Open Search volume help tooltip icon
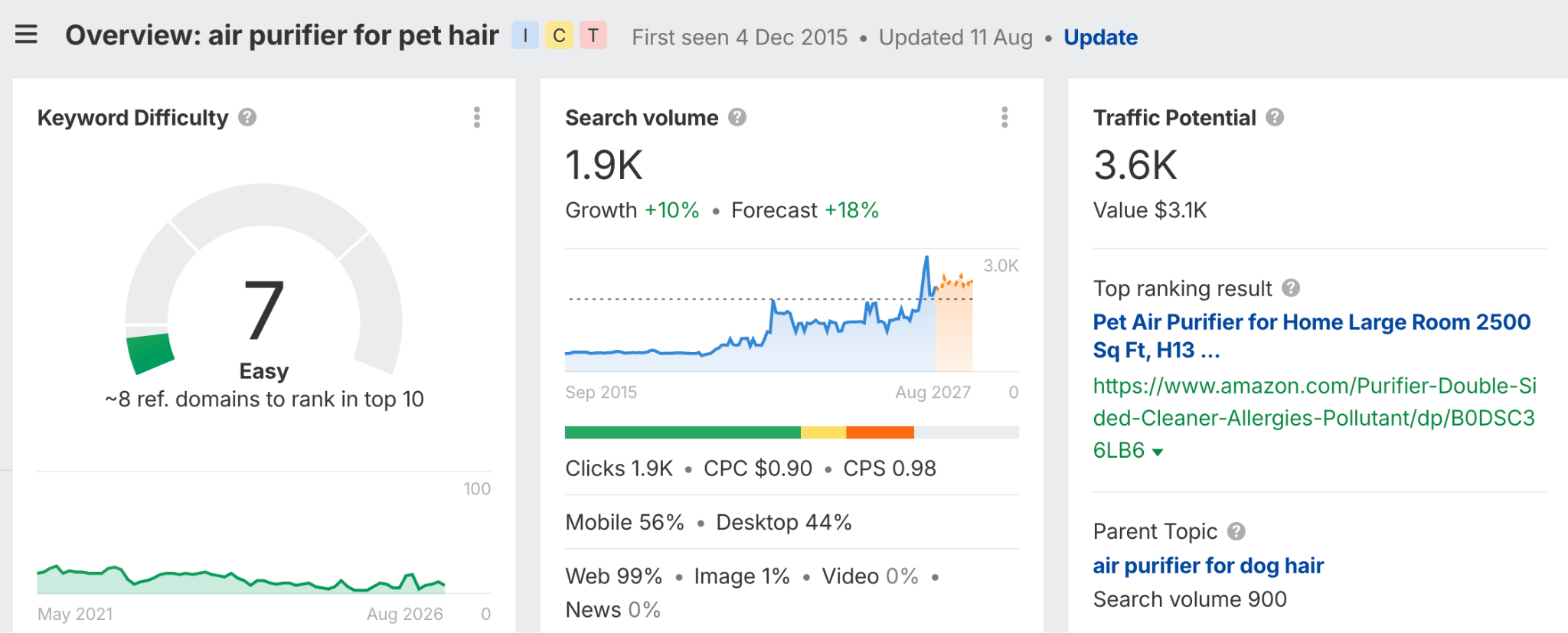This screenshot has width=1568, height=633. coord(737,117)
